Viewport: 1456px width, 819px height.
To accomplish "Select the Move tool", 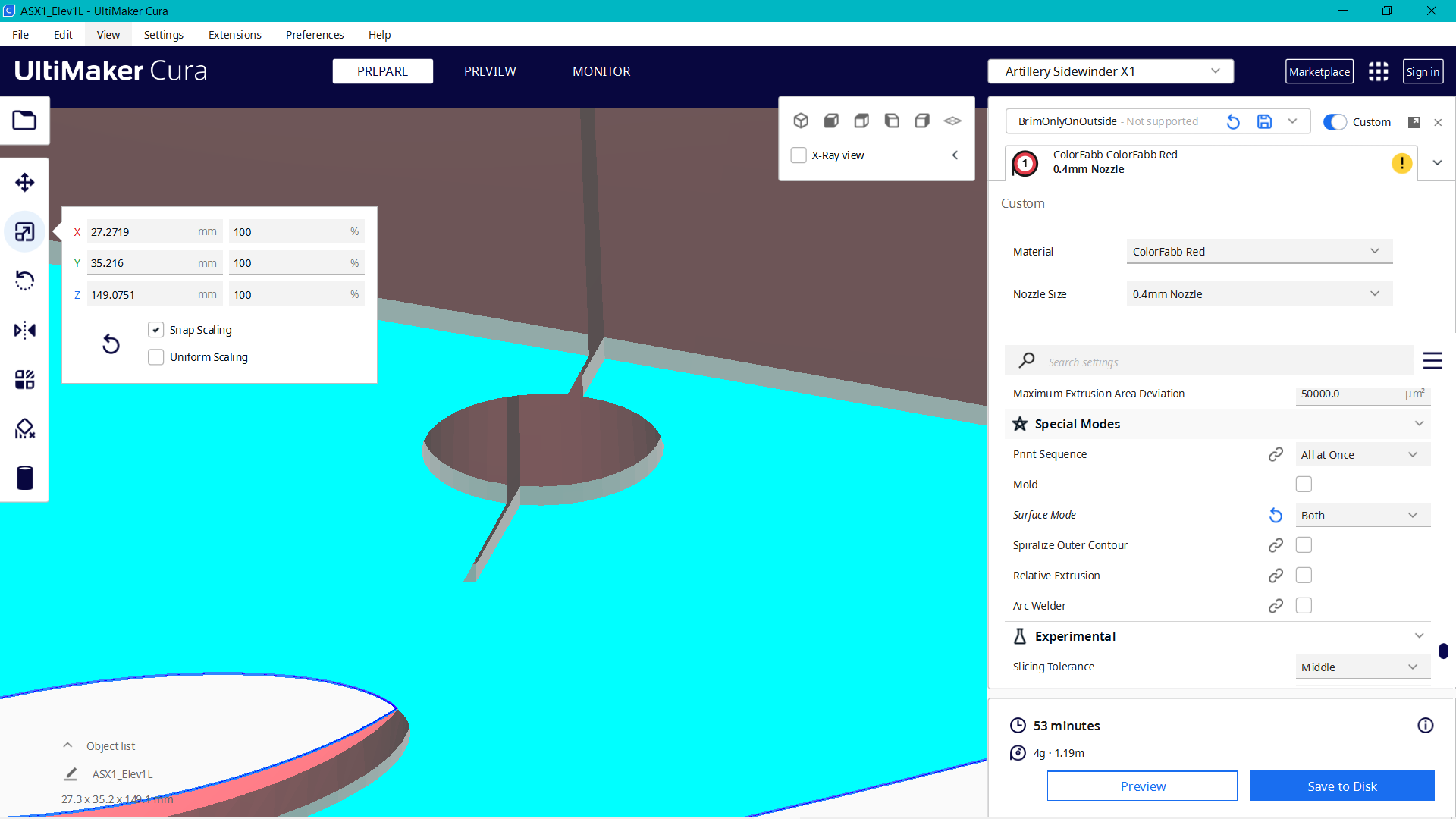I will click(24, 182).
